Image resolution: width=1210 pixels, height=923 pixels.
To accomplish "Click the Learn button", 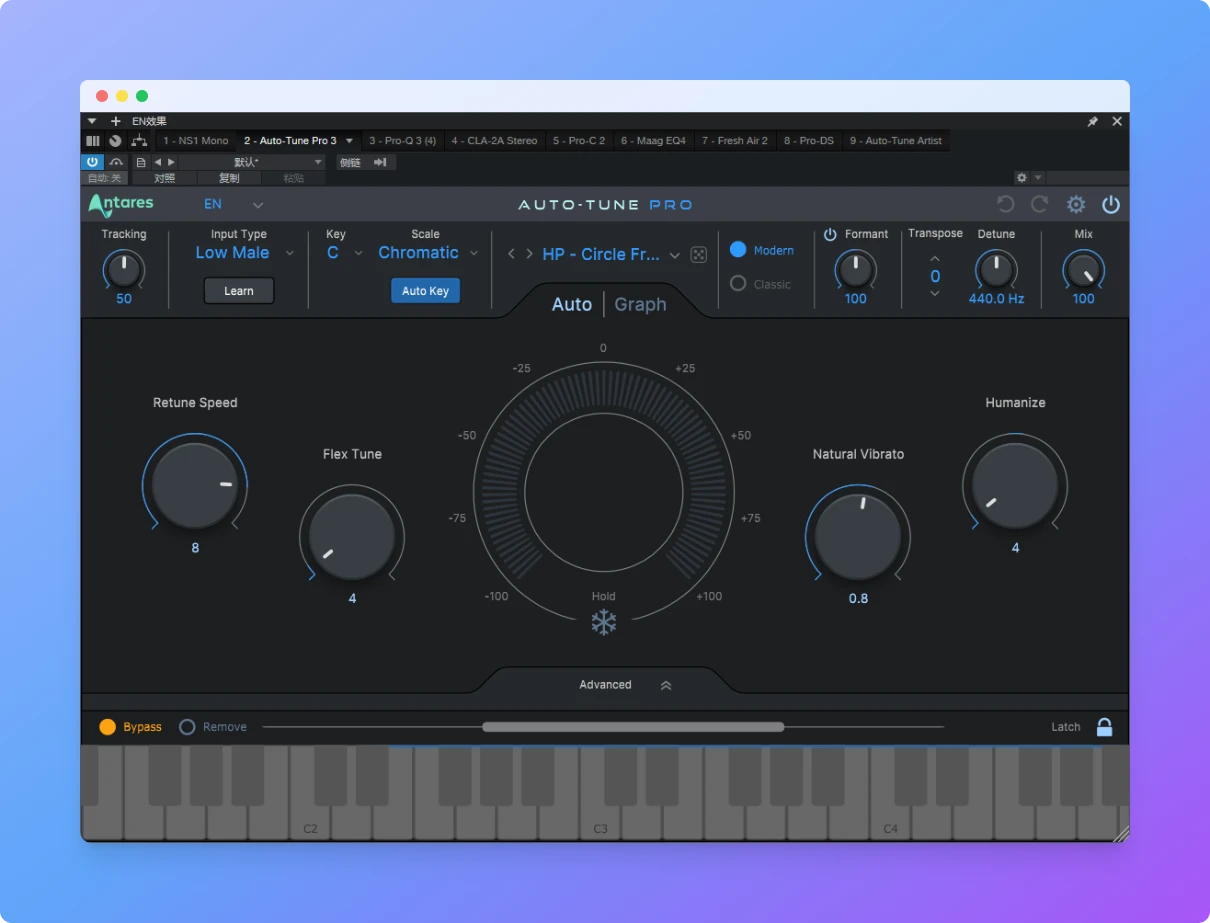I will pyautogui.click(x=238, y=290).
